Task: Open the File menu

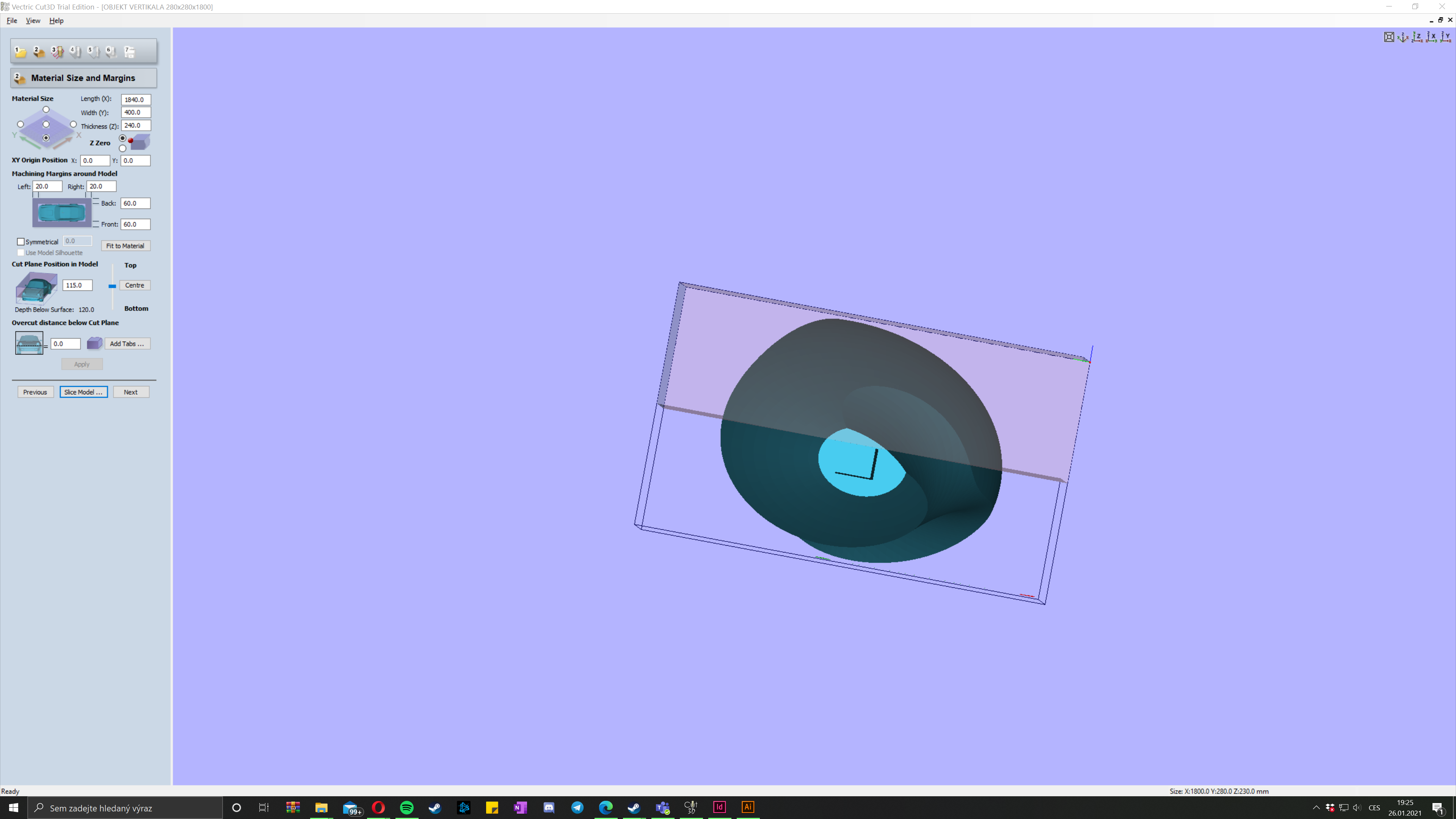Action: pyautogui.click(x=11, y=20)
